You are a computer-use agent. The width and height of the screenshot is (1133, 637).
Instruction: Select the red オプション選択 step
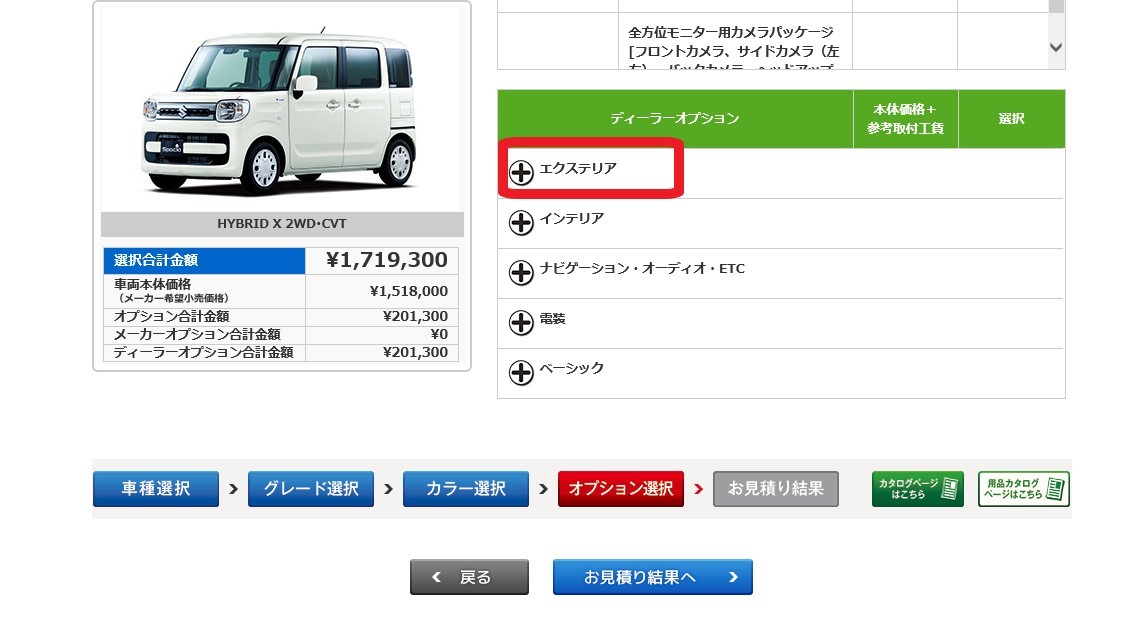(620, 489)
